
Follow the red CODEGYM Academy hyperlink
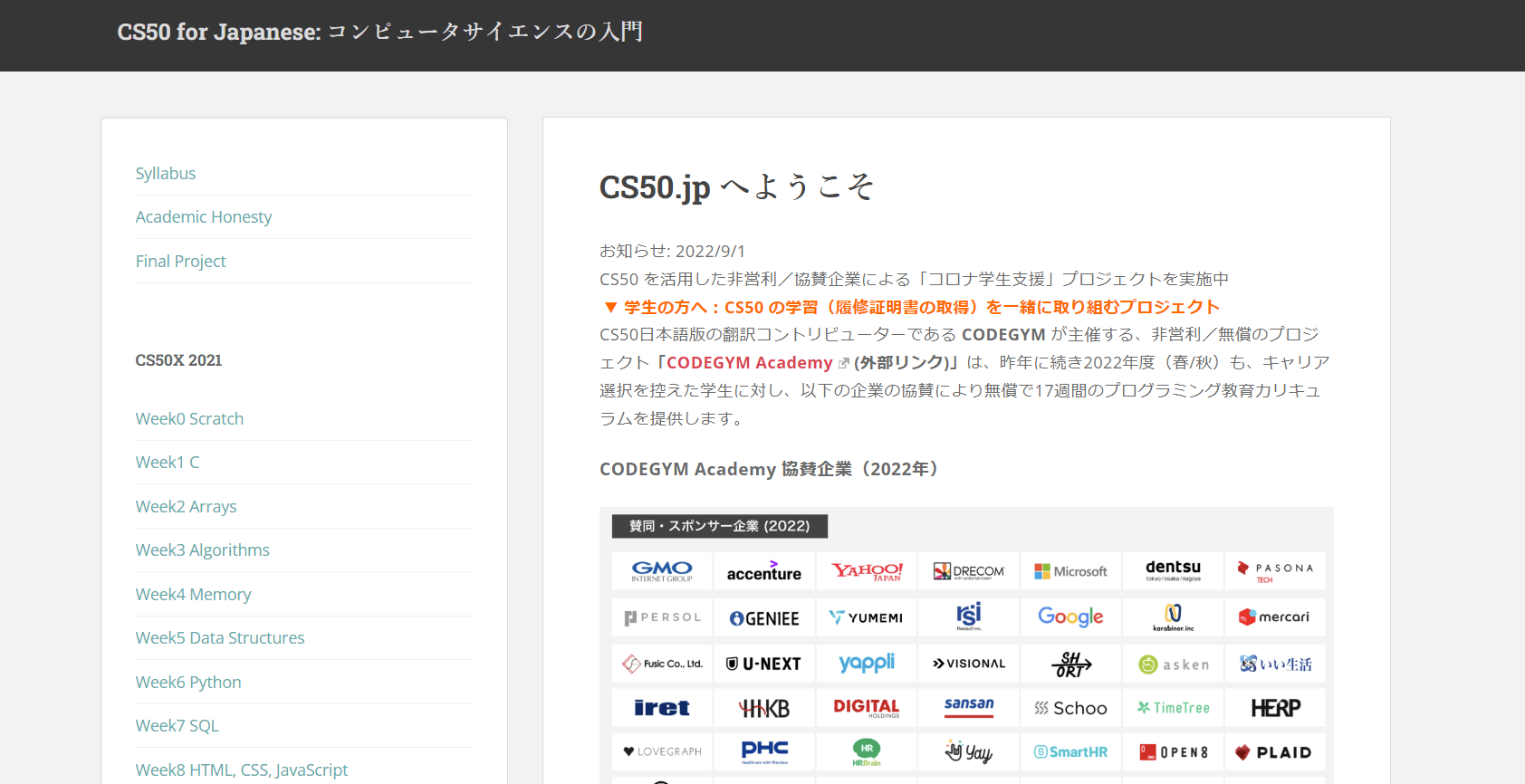(749, 363)
